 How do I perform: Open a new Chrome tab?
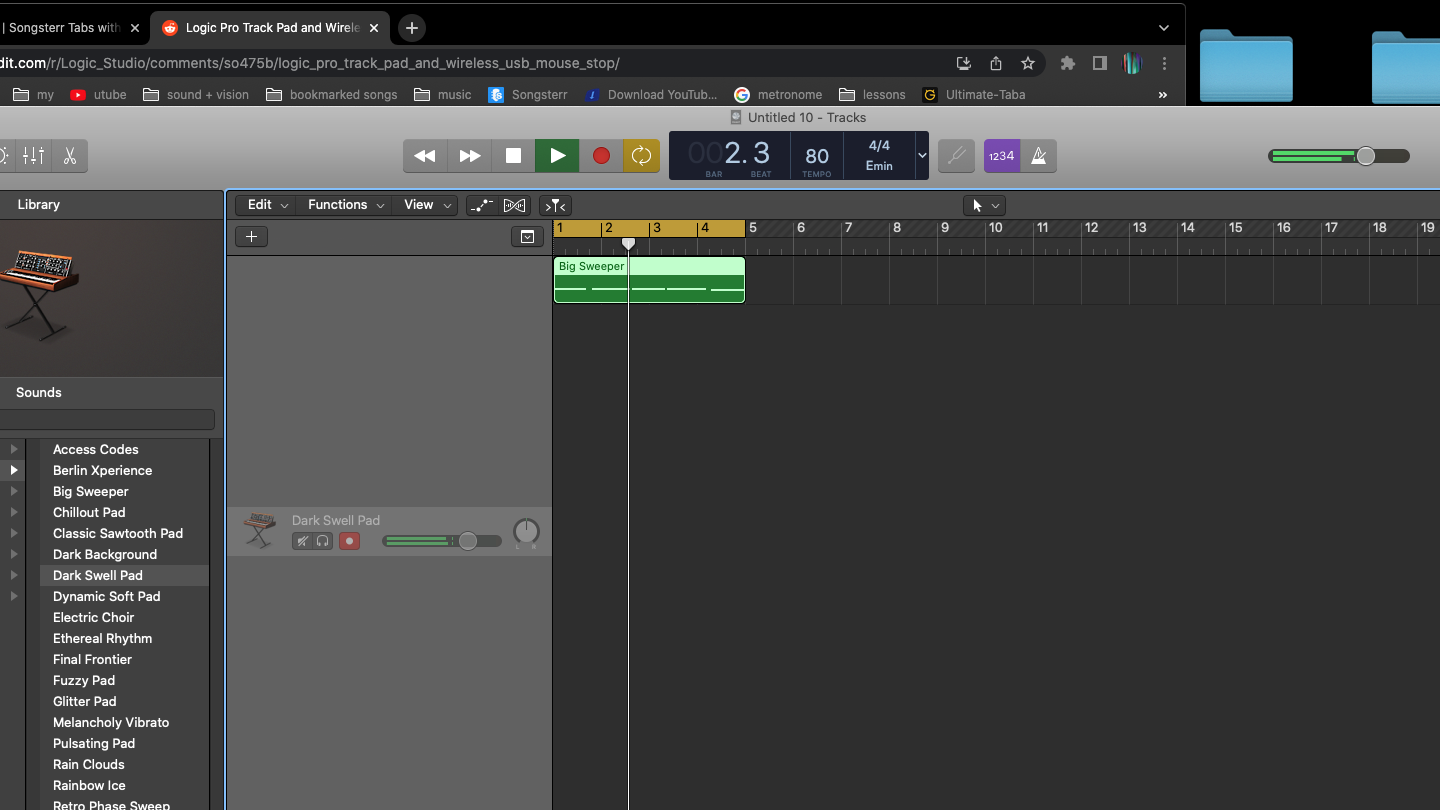[x=411, y=28]
